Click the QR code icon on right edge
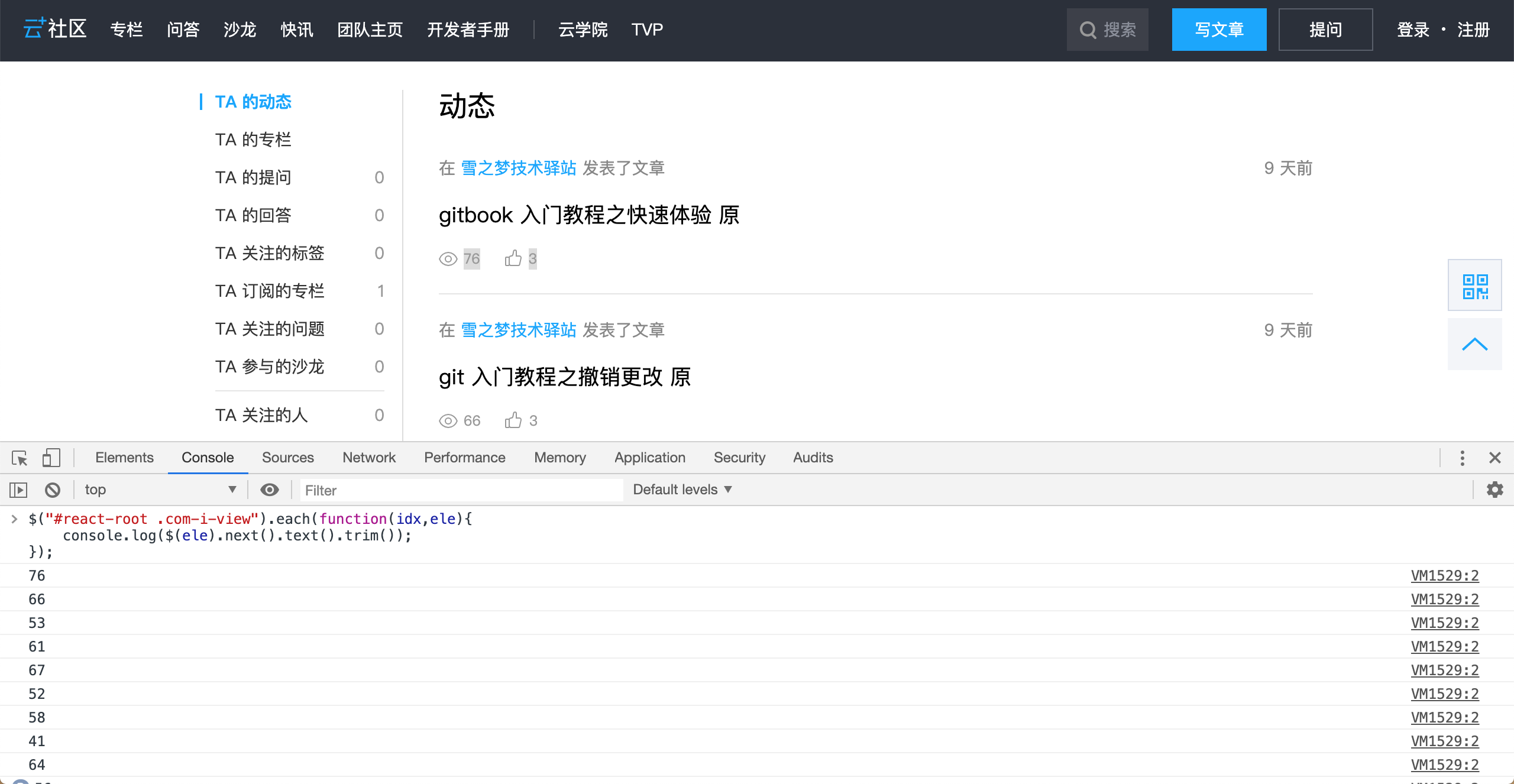The width and height of the screenshot is (1514, 784). pyautogui.click(x=1474, y=285)
